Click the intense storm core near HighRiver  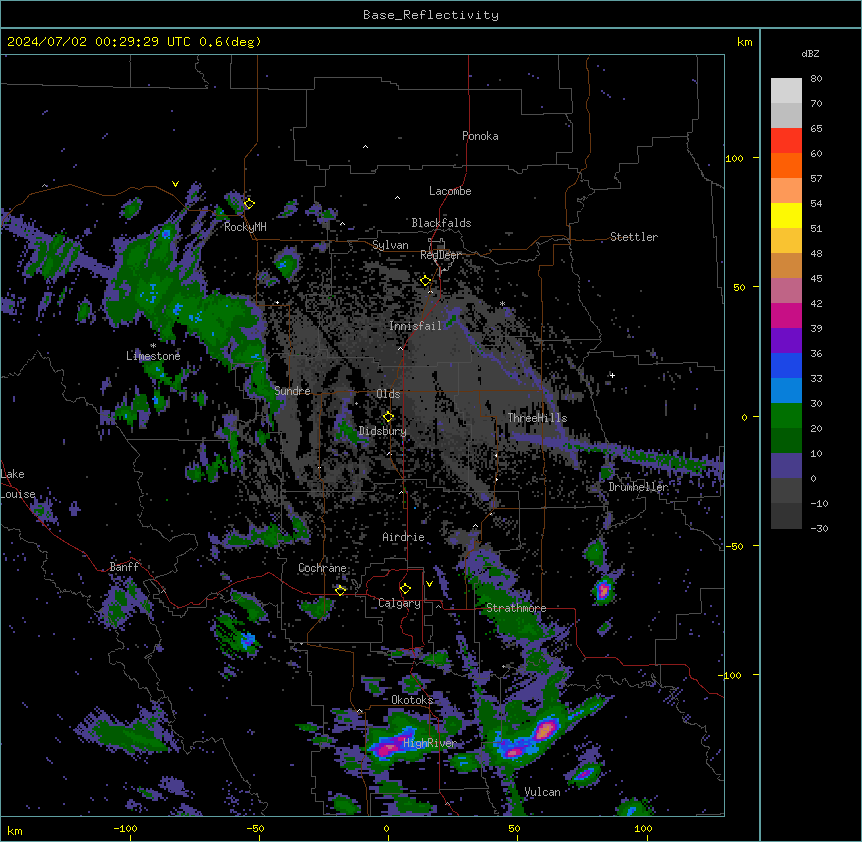[388, 747]
